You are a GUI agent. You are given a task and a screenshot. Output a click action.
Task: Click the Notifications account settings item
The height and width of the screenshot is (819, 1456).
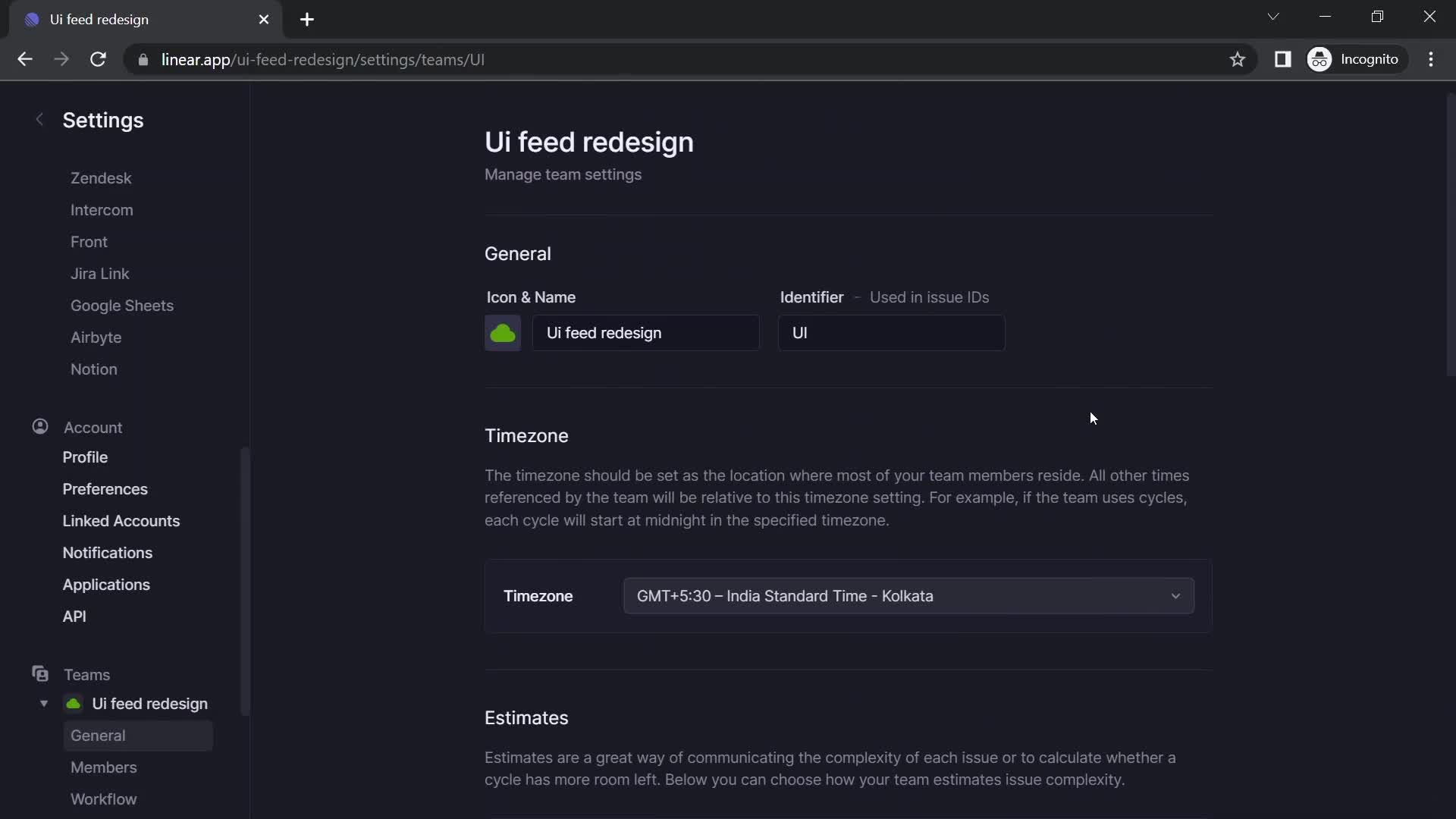click(x=107, y=552)
